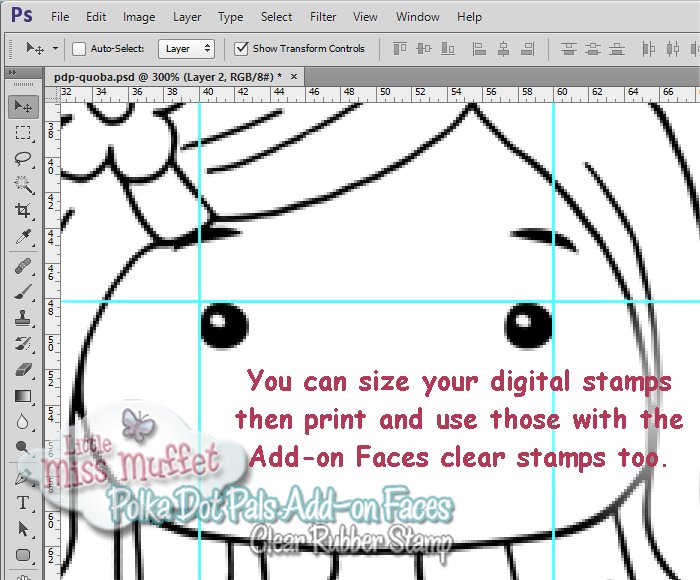
Task: Pick the Magic Wand tool
Action: [x=23, y=184]
